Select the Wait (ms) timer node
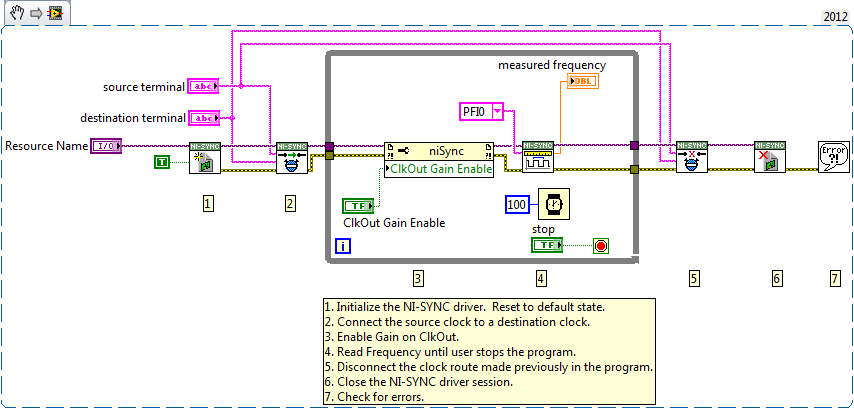 (x=554, y=204)
